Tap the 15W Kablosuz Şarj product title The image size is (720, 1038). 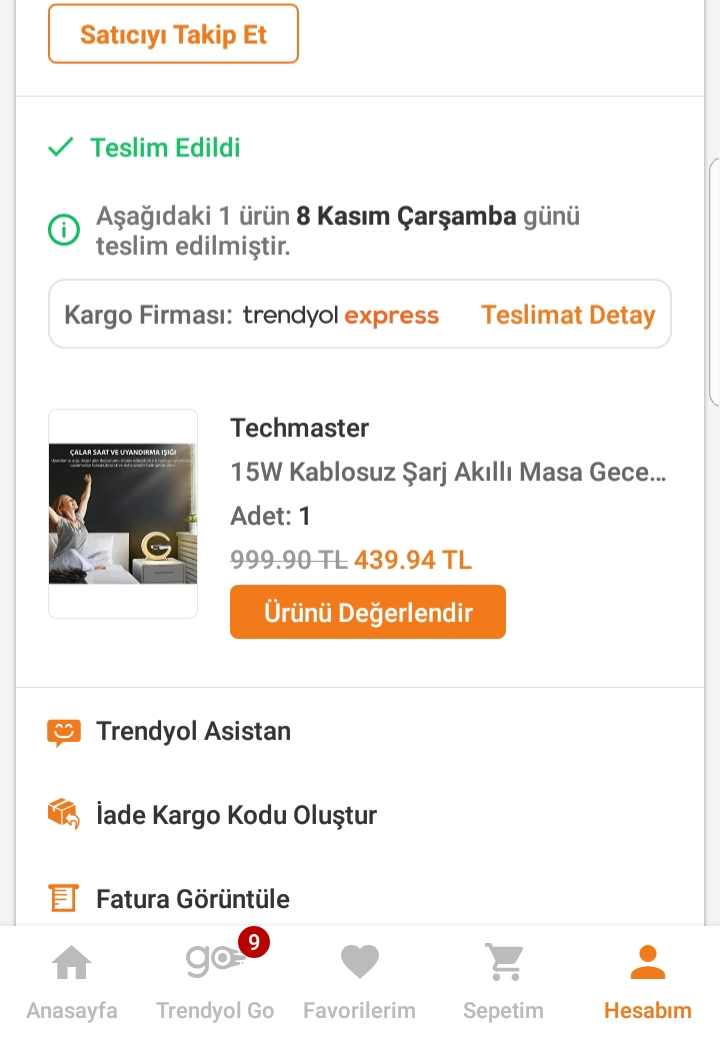447,472
